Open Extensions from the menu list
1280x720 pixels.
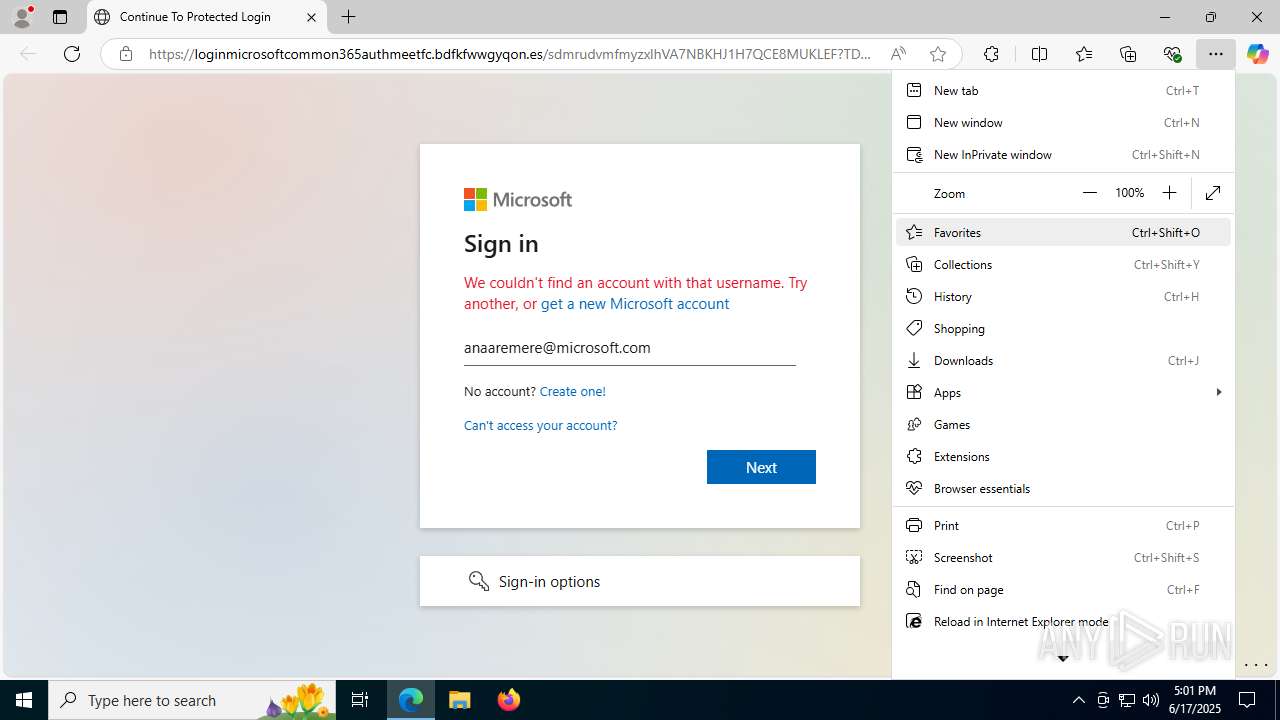pos(1063,456)
